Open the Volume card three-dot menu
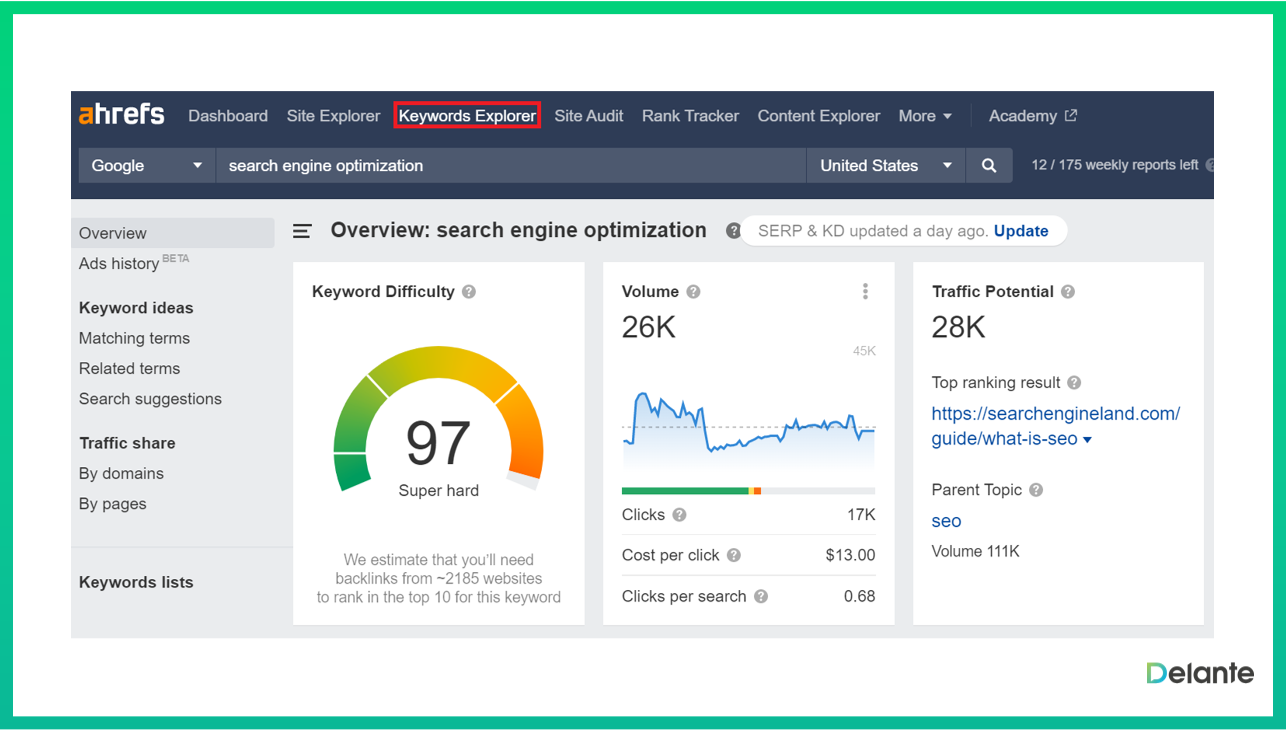Image resolution: width=1286 pixels, height=730 pixels. coord(865,291)
